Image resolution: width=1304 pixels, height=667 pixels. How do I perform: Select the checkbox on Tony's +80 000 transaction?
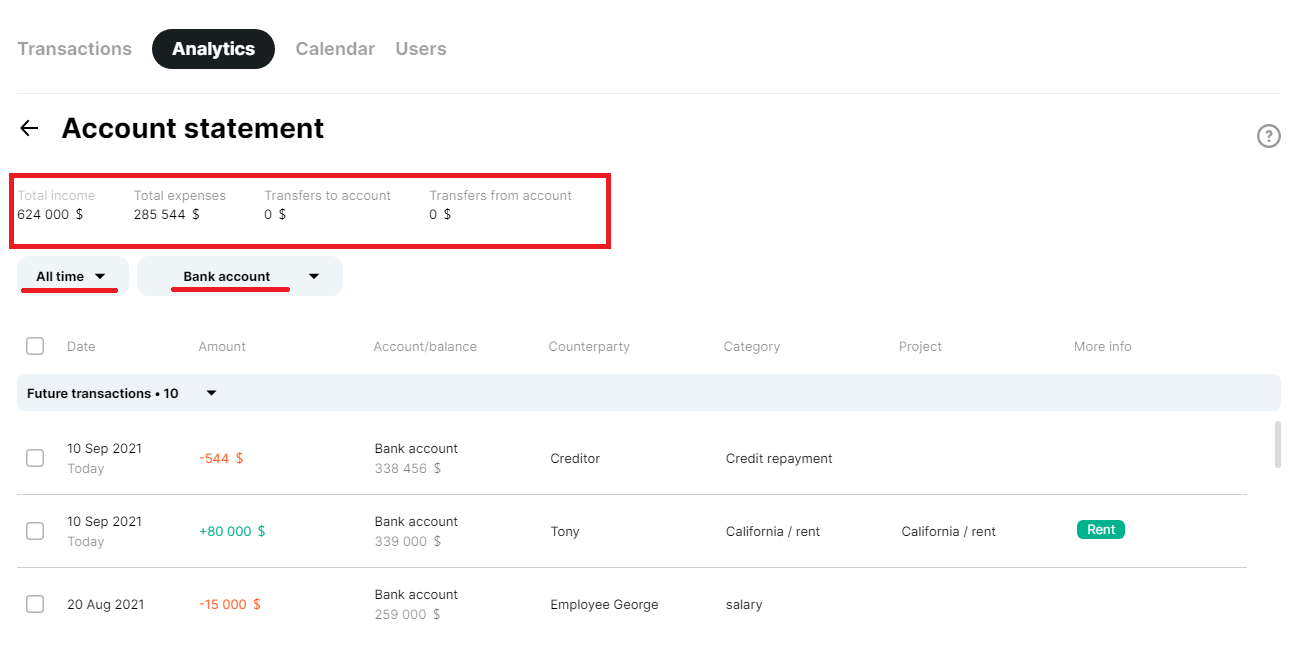click(x=35, y=531)
